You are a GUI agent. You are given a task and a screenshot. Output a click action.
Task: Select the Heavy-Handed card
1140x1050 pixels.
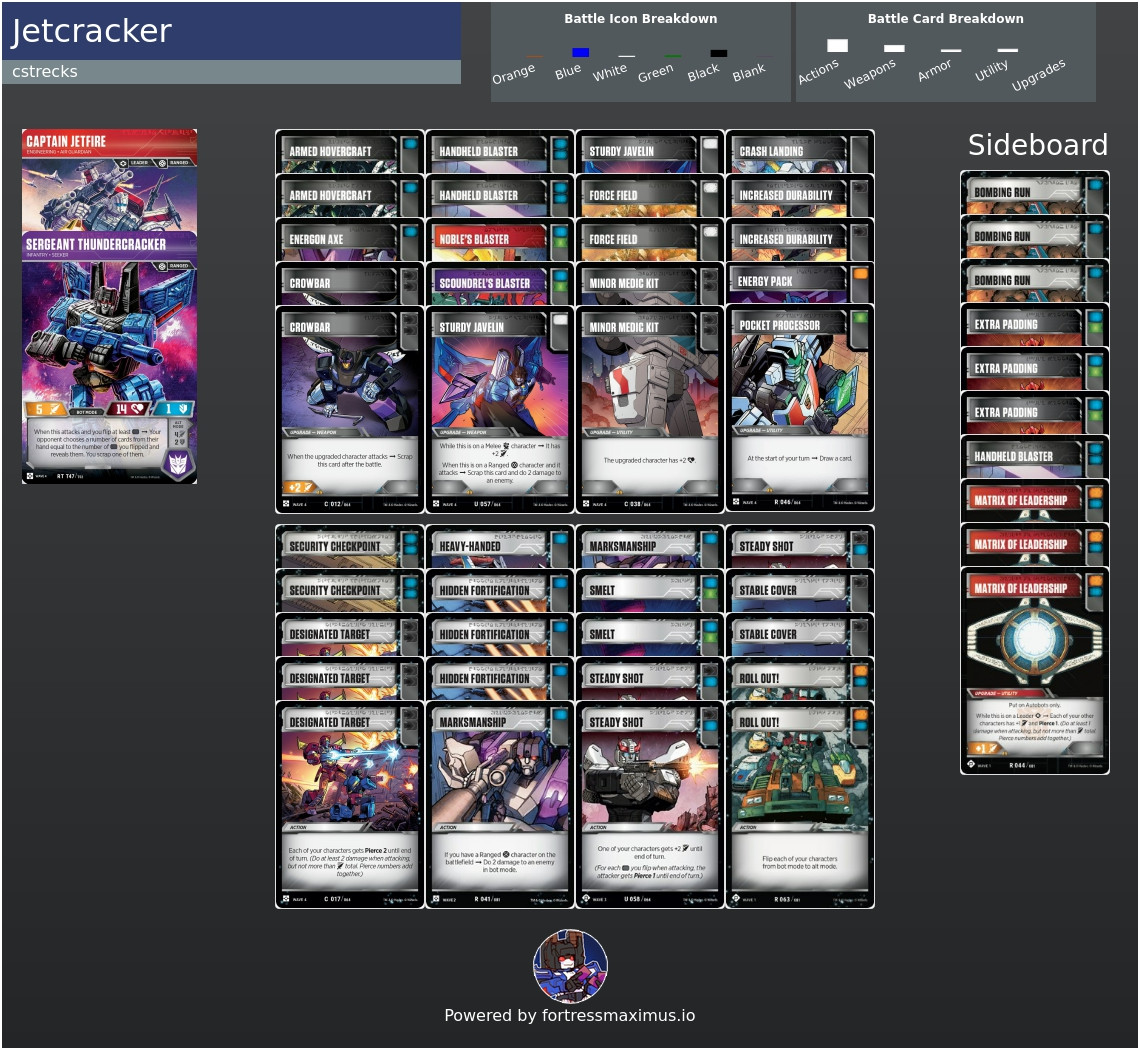pos(500,546)
